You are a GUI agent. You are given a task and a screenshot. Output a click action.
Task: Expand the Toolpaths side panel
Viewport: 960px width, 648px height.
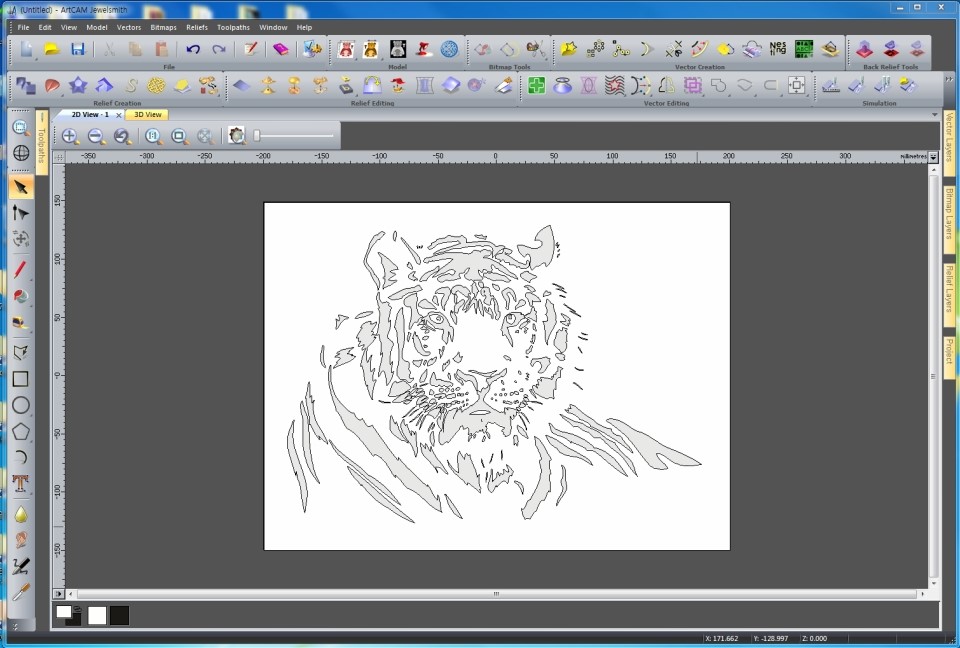point(42,144)
